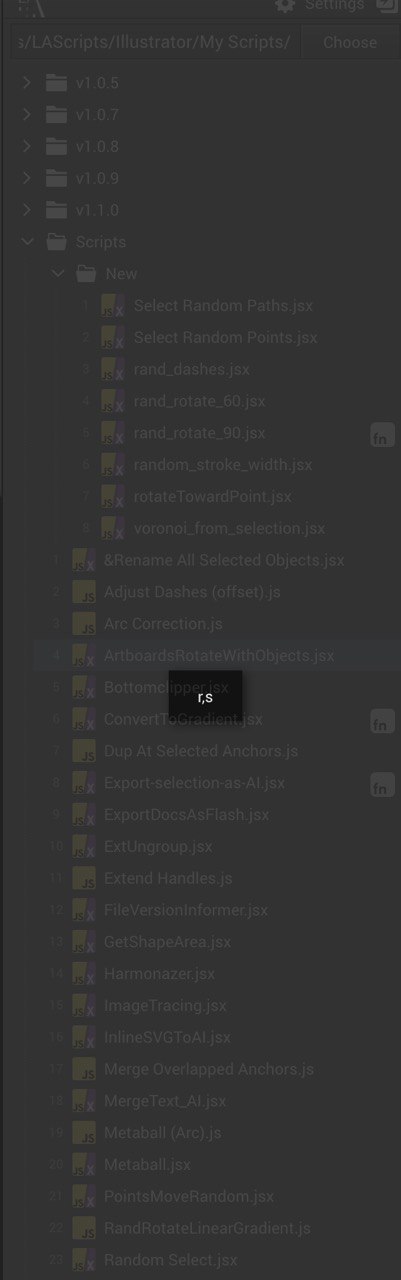Click the folder icon of v1.0.8

click(56, 146)
